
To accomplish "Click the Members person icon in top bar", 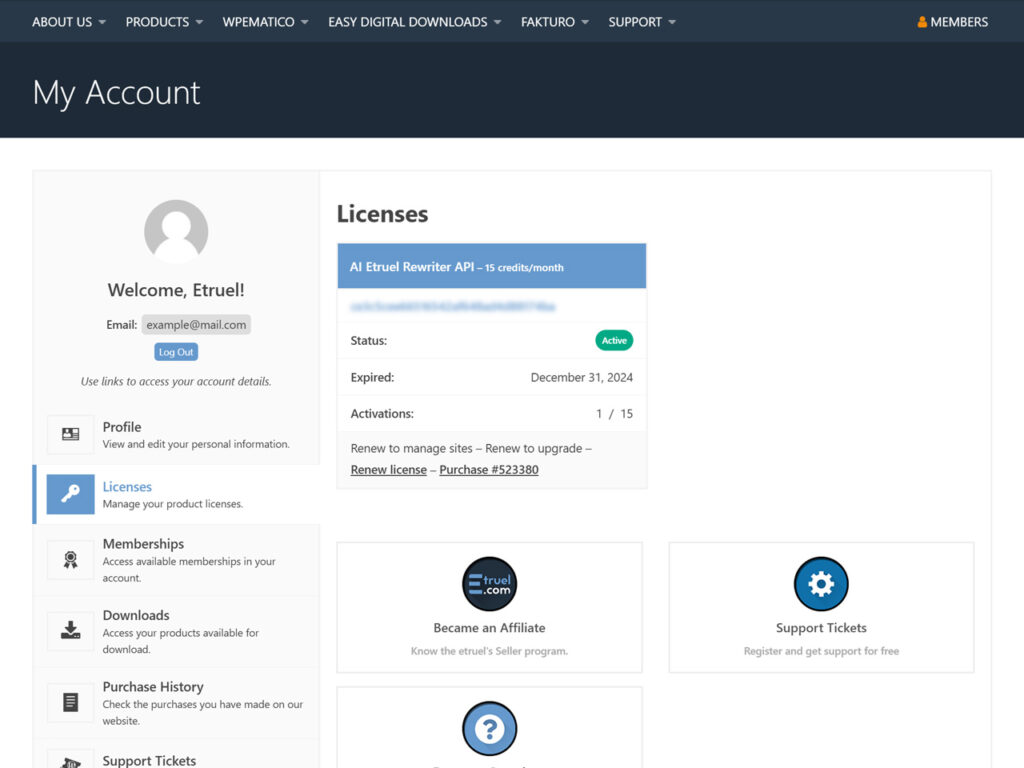I will (x=921, y=21).
